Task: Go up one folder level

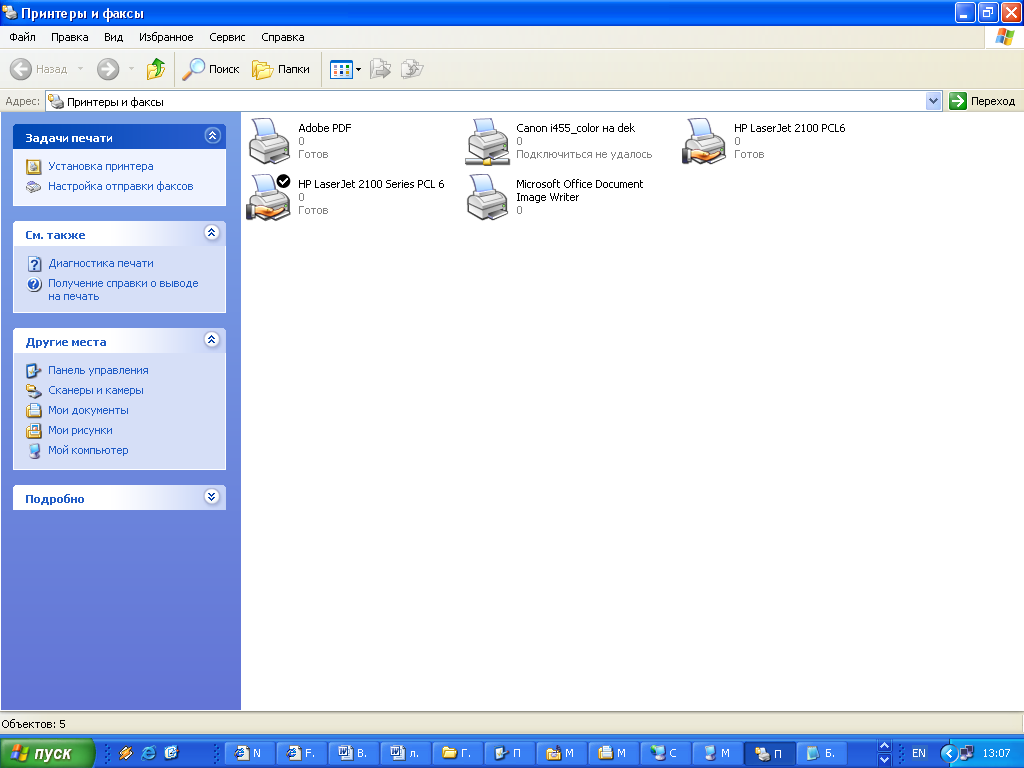Action: [155, 69]
